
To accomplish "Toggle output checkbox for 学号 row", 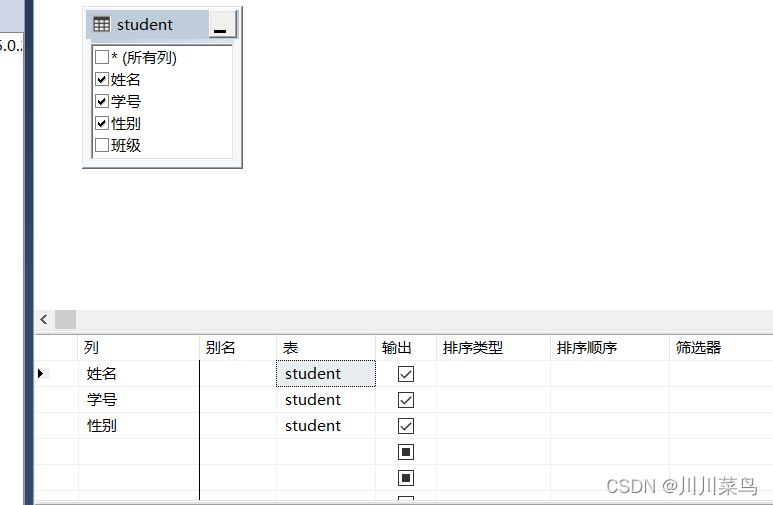I will click(x=406, y=400).
